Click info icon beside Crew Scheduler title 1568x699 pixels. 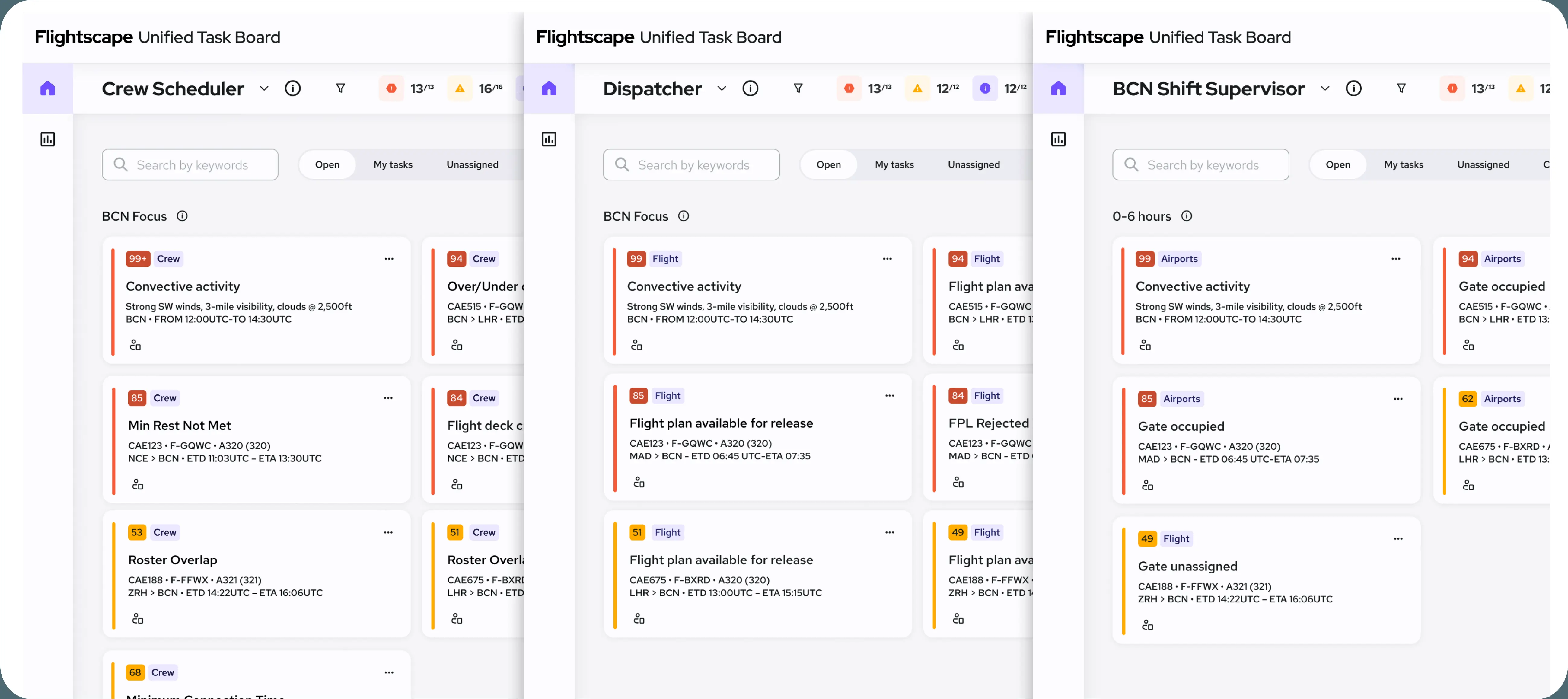click(x=293, y=89)
